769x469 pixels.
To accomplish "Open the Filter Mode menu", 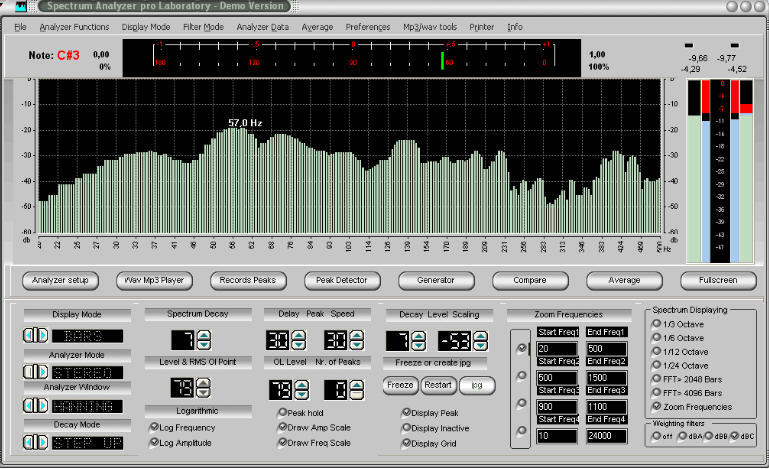I will point(204,27).
